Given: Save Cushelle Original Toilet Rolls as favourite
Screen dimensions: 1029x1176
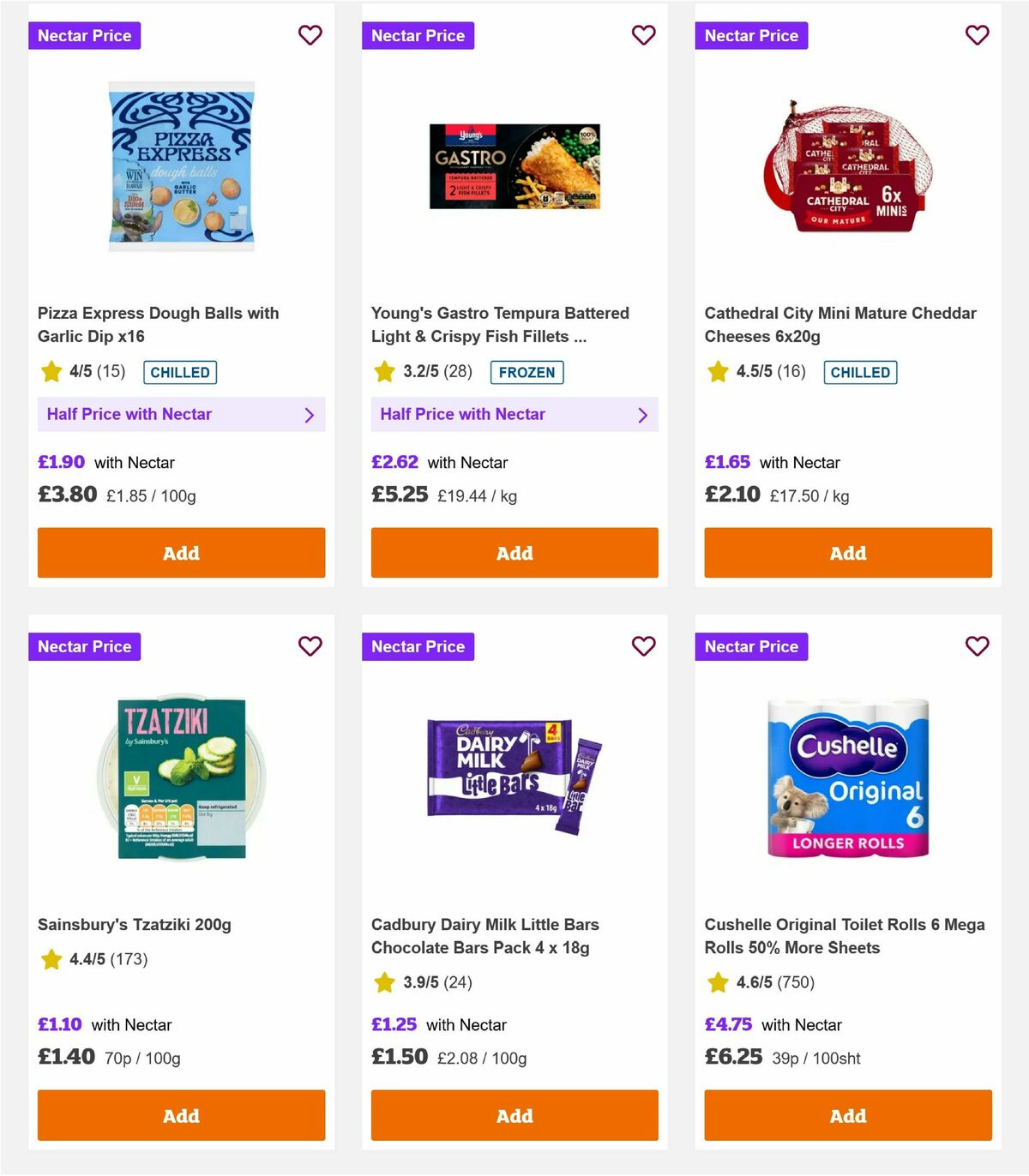Looking at the screenshot, I should coord(977,646).
